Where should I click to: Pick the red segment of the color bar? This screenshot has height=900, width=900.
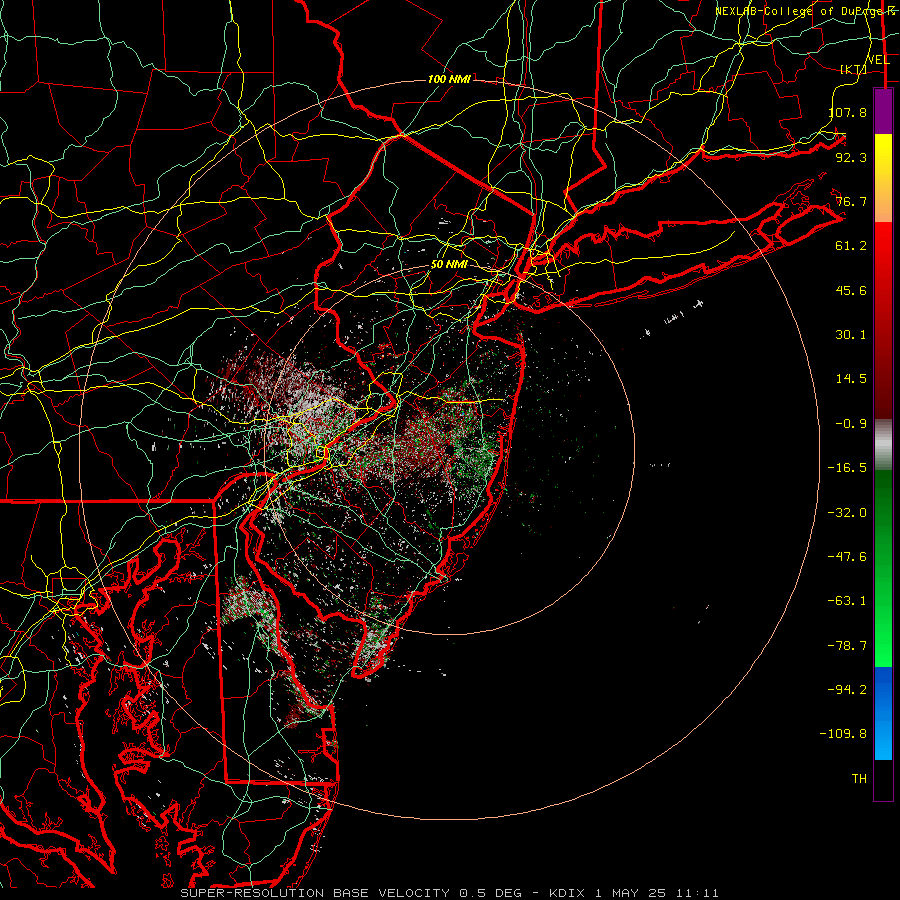(883, 320)
